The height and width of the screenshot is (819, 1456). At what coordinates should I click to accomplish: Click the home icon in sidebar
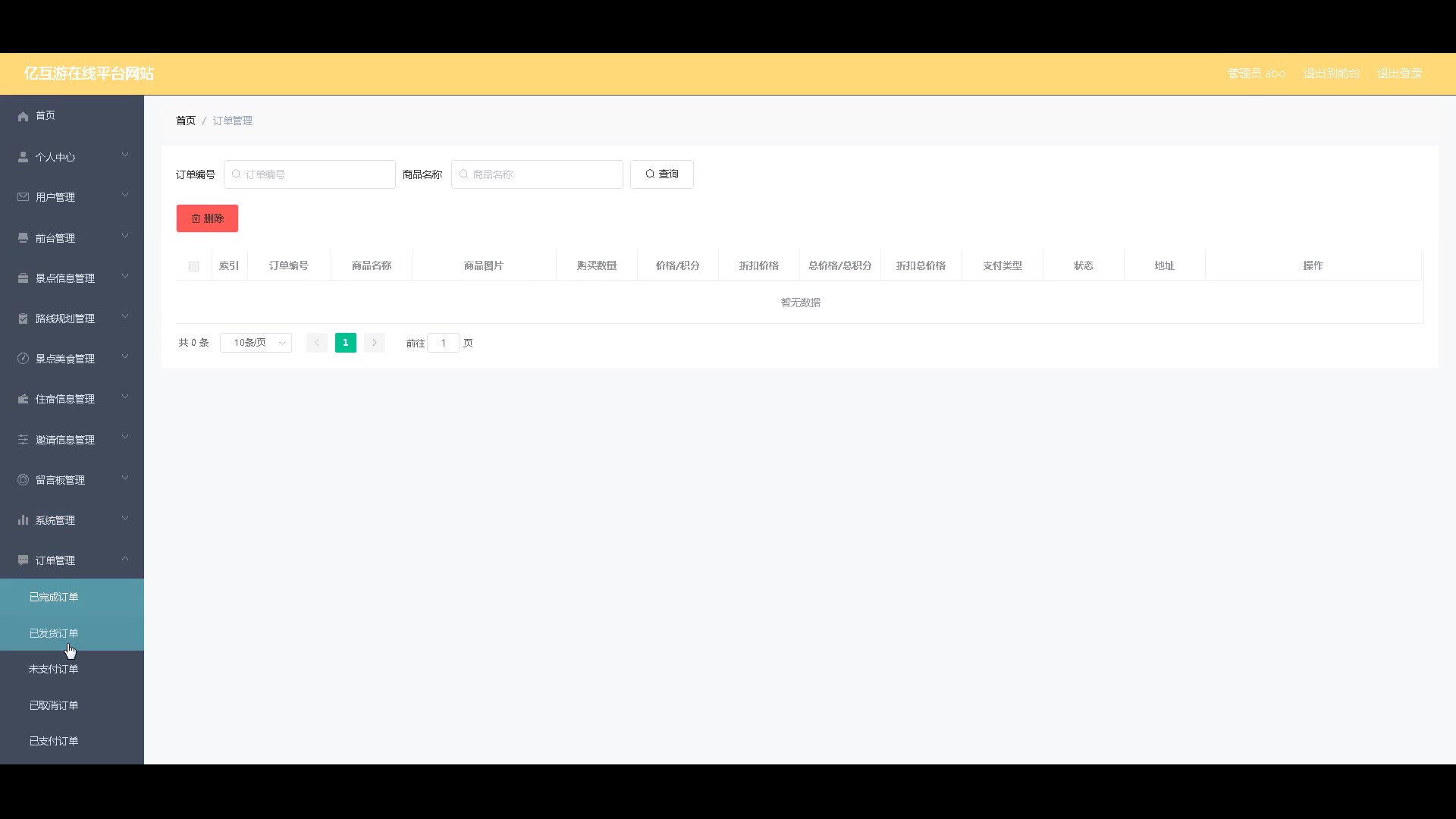pyautogui.click(x=23, y=116)
